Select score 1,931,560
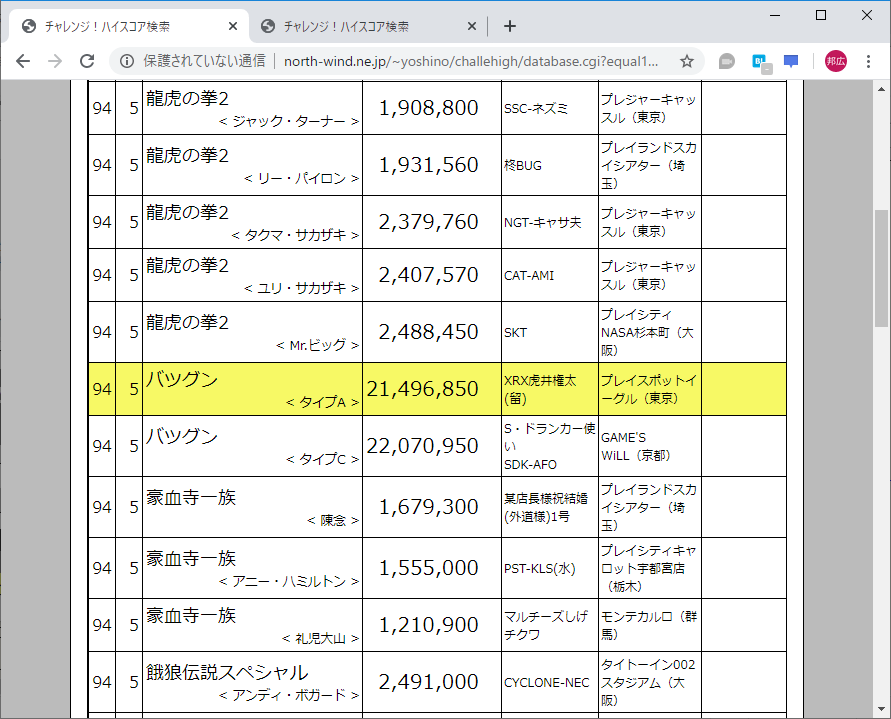Screen dimensions: 891x719 [428, 165]
